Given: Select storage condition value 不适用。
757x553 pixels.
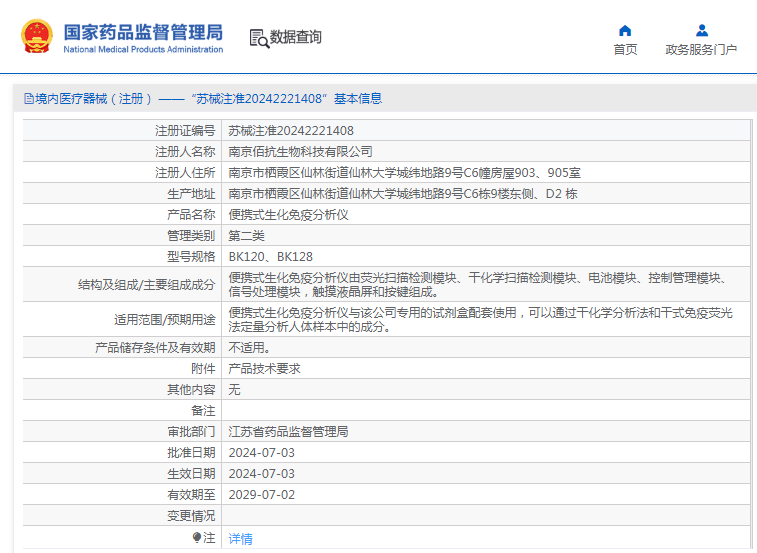Looking at the screenshot, I should coord(249,348).
